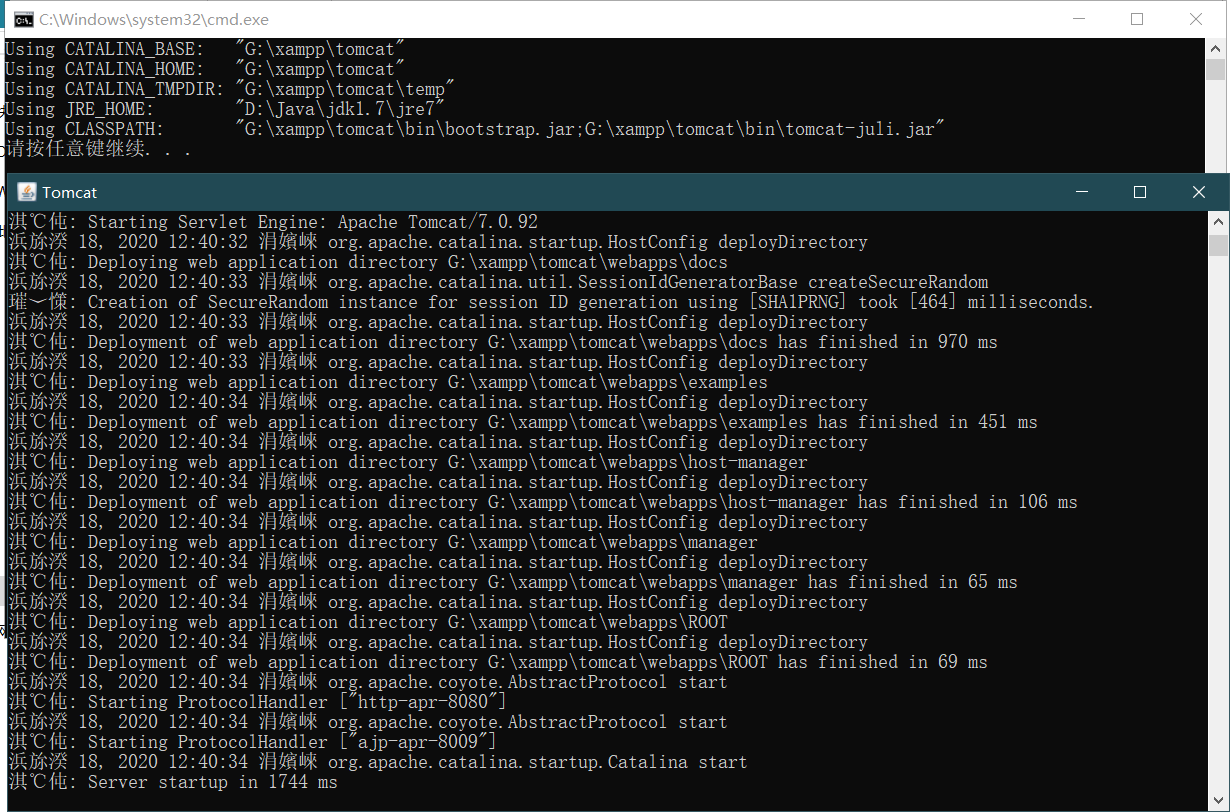Click the Tomcat Java icon in title bar
Viewport: 1231px width, 812px height.
[x=27, y=192]
